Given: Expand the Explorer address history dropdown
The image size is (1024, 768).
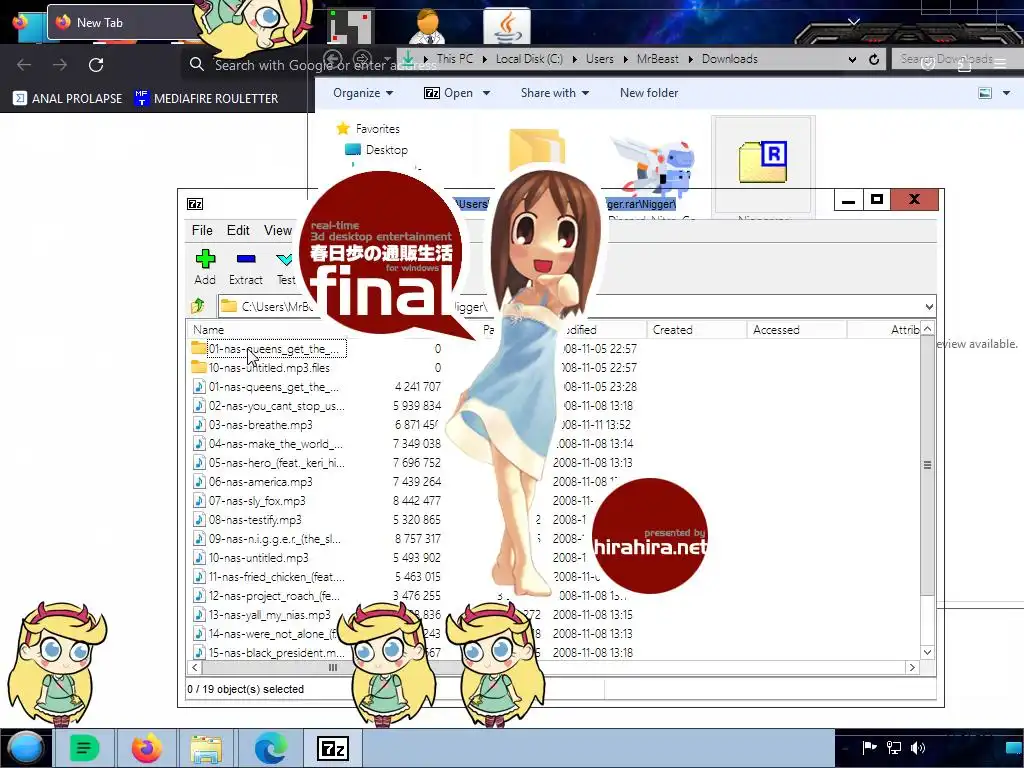Looking at the screenshot, I should [852, 59].
